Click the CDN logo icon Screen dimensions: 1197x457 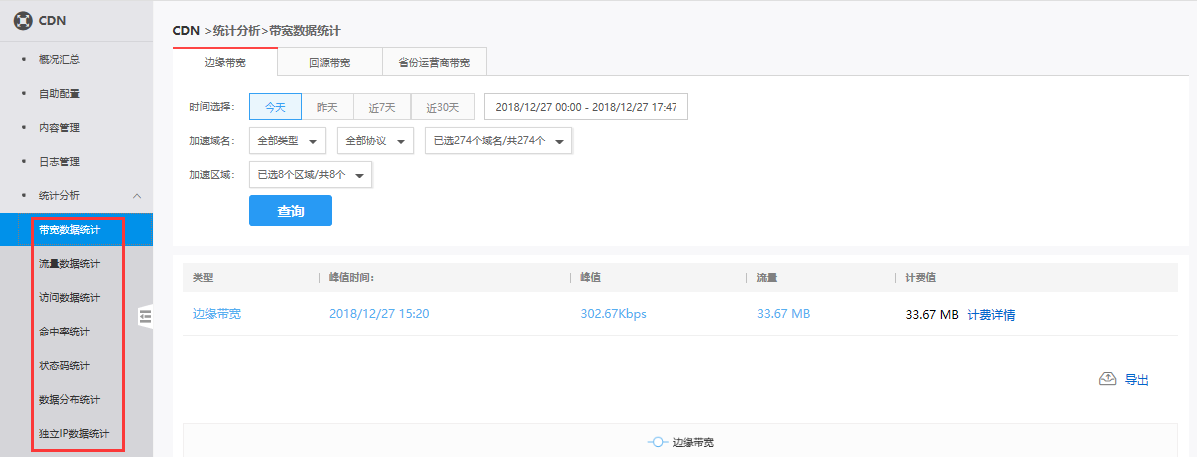22,20
